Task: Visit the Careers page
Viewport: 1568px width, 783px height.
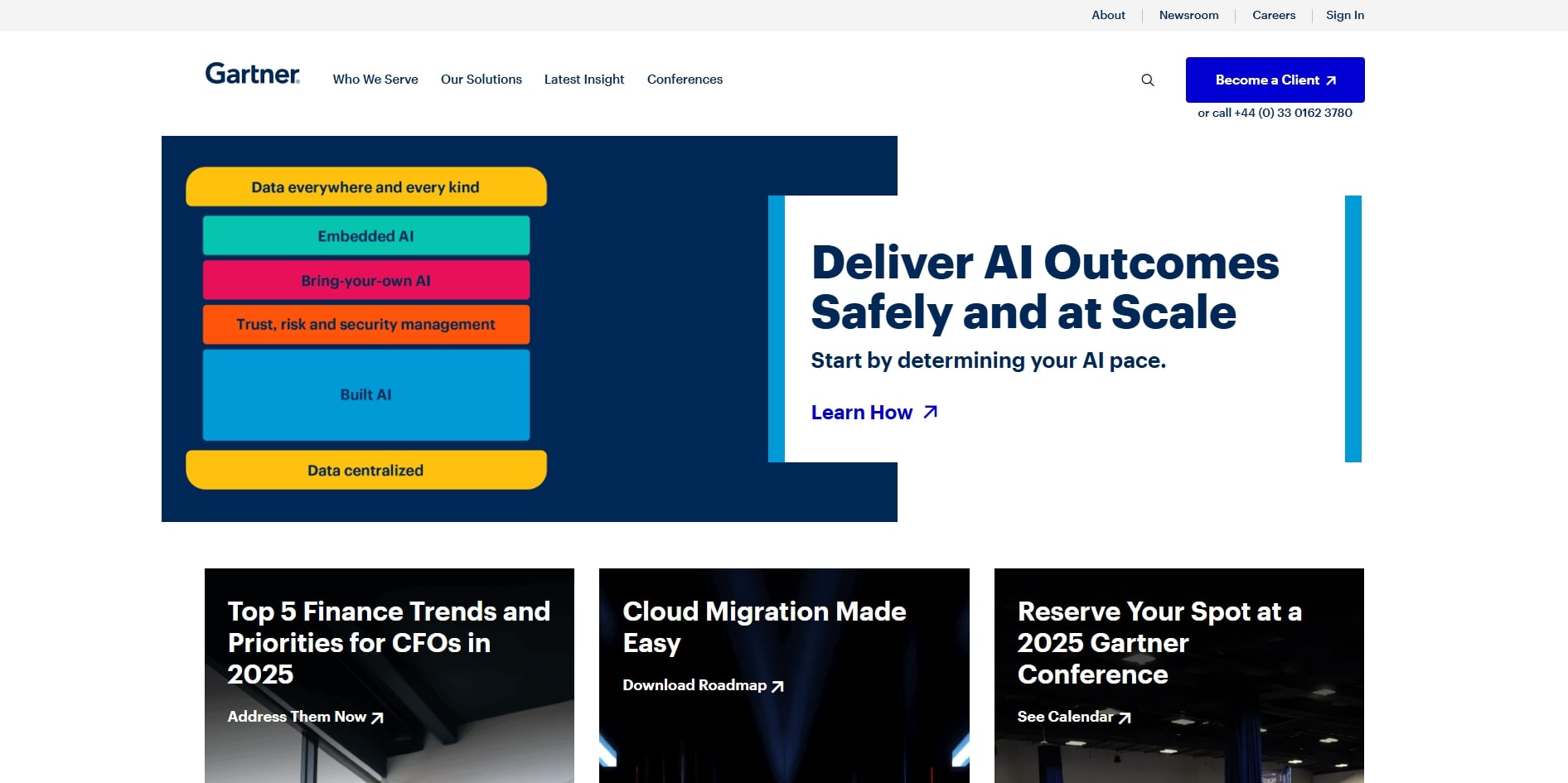Action: (x=1274, y=15)
